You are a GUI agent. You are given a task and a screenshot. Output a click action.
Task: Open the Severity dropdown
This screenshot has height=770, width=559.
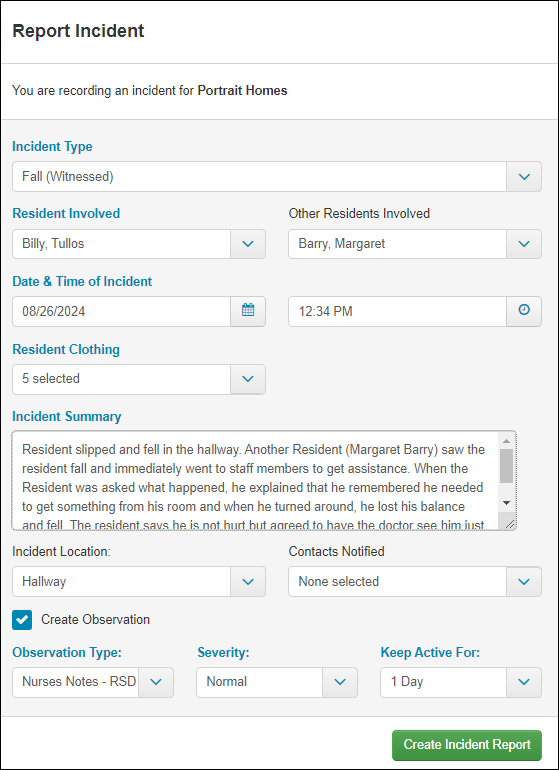click(277, 682)
